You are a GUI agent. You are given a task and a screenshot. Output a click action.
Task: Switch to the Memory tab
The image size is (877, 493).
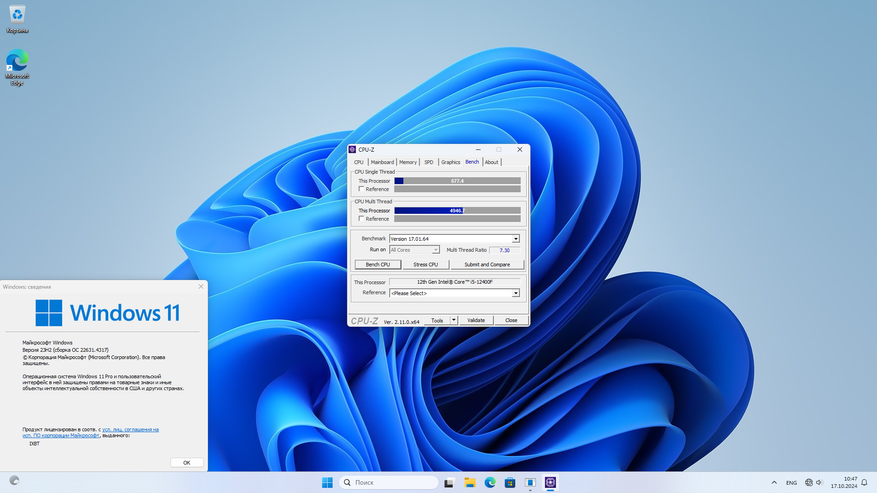408,162
